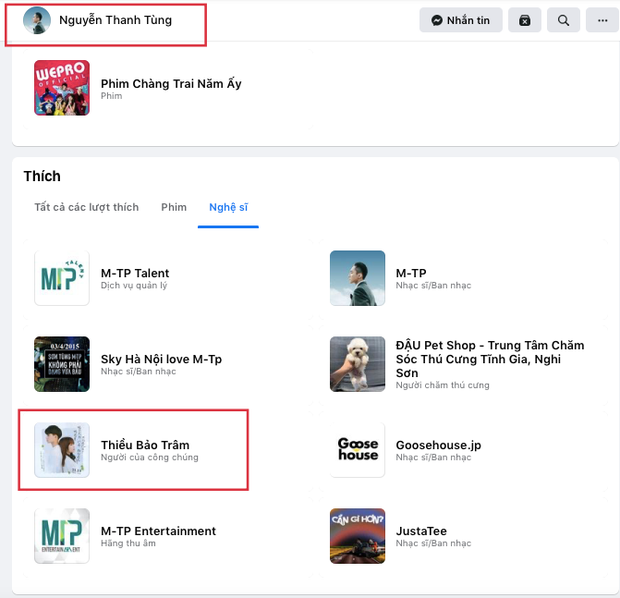Click the ĐẬU Pet Shop dog picture

[357, 364]
